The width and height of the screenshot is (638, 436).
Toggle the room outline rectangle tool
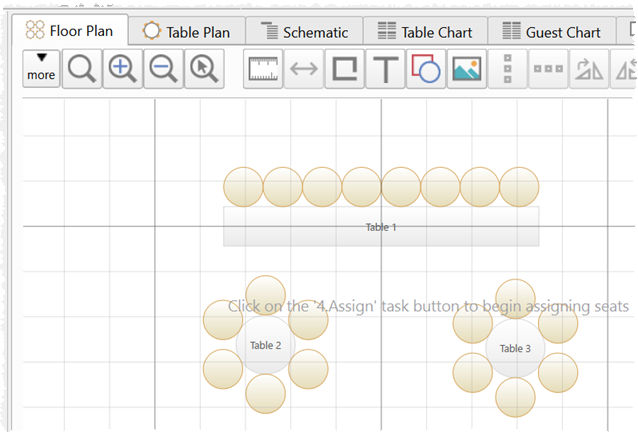click(345, 69)
